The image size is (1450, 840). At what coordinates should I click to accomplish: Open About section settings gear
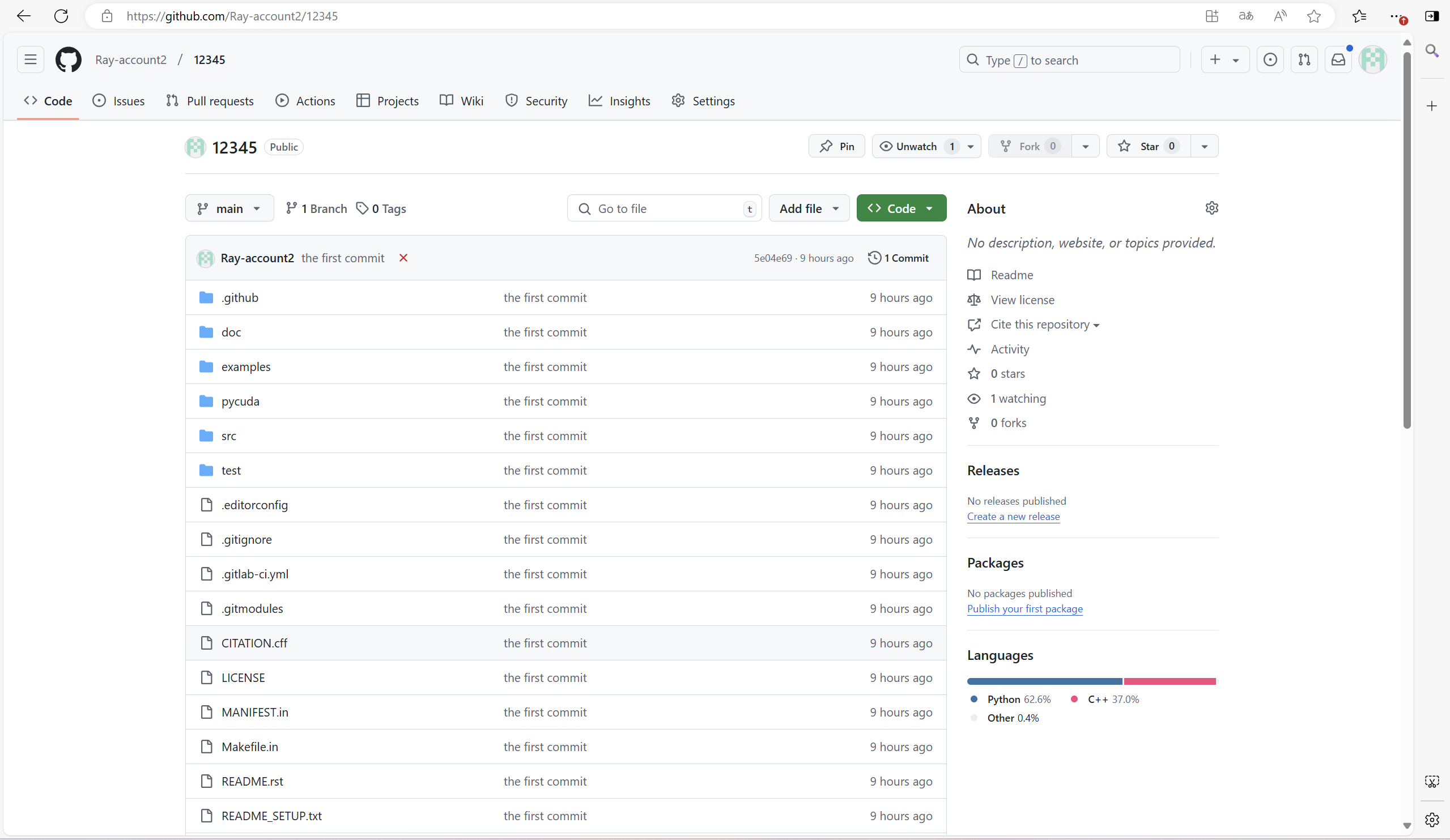point(1212,208)
